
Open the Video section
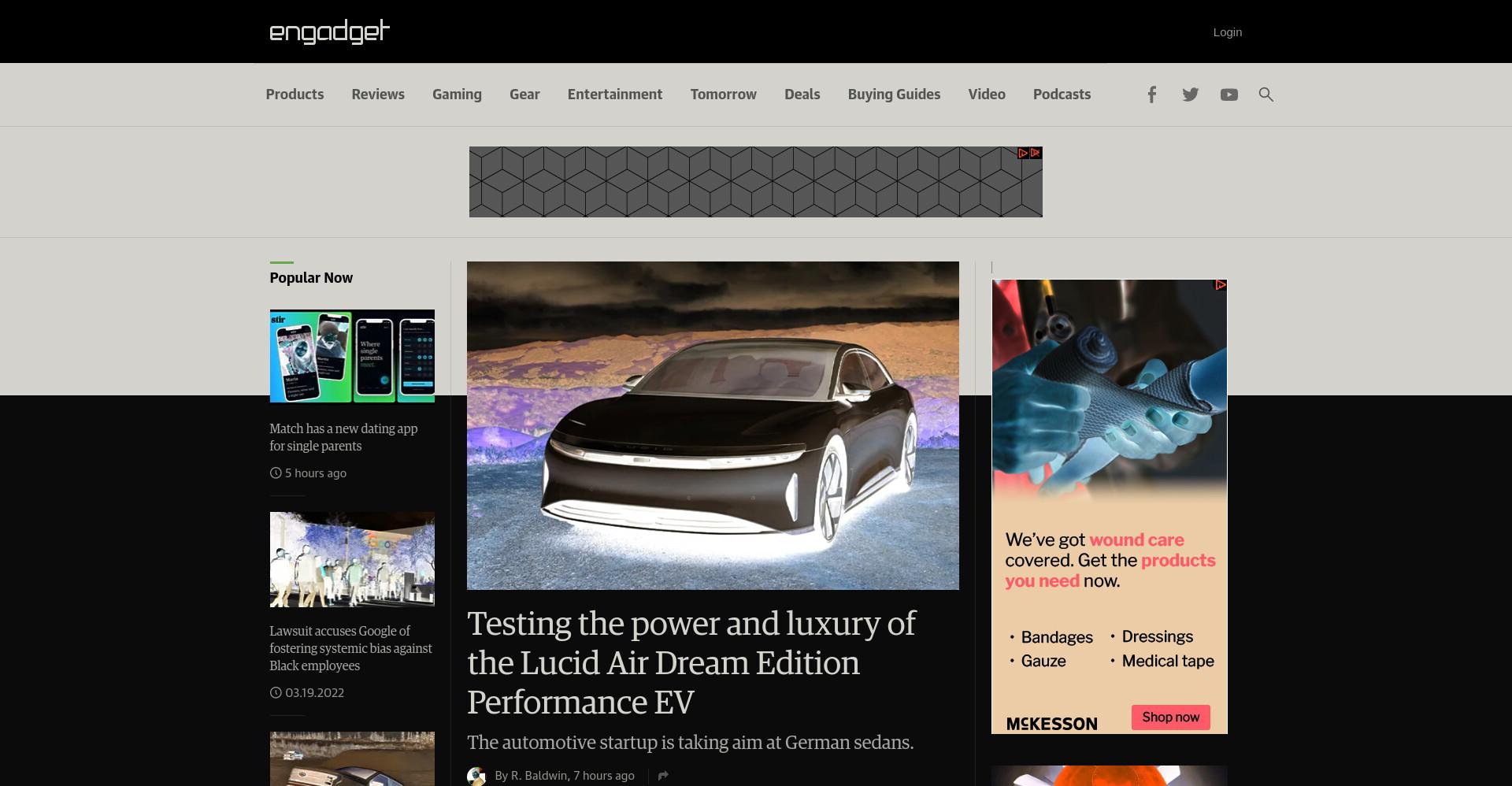coord(987,95)
